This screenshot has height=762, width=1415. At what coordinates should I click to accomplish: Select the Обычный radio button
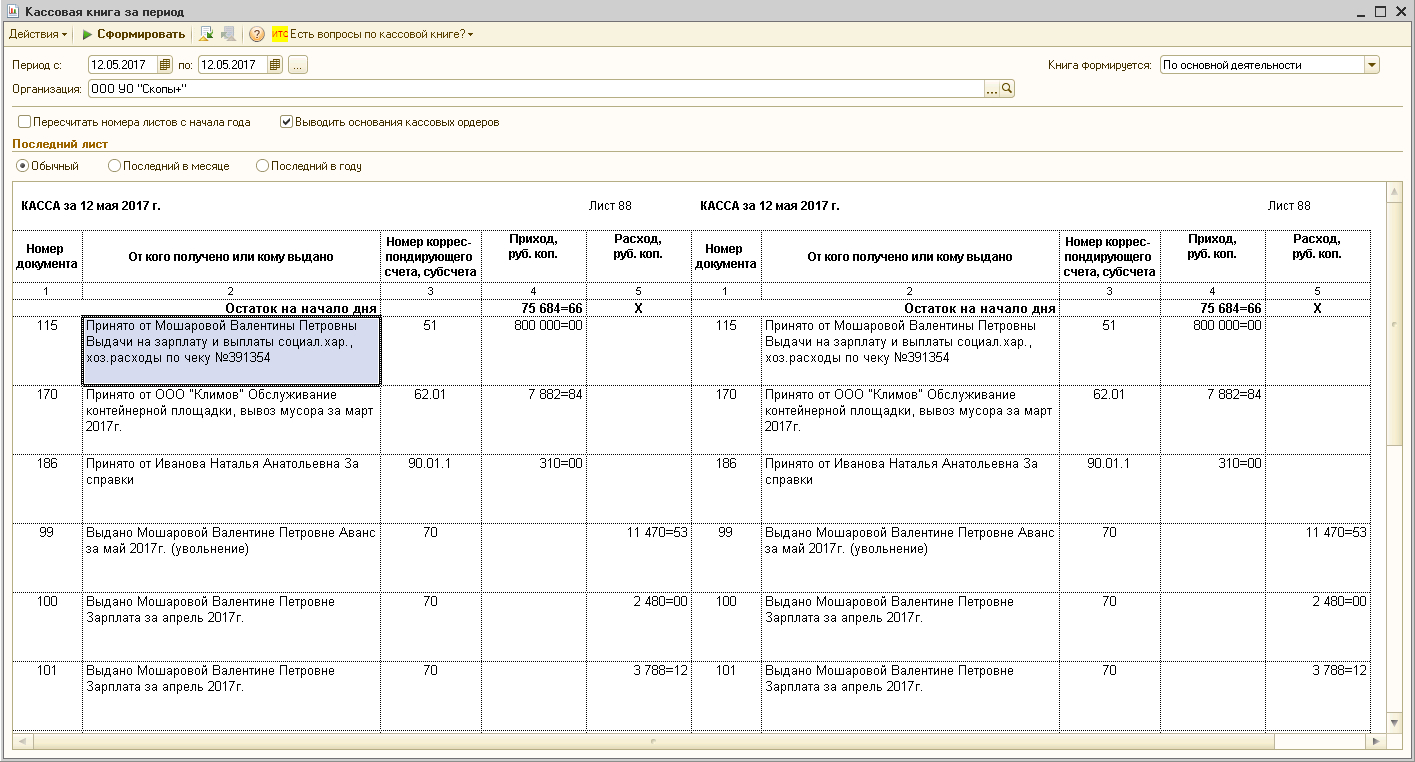point(23,166)
